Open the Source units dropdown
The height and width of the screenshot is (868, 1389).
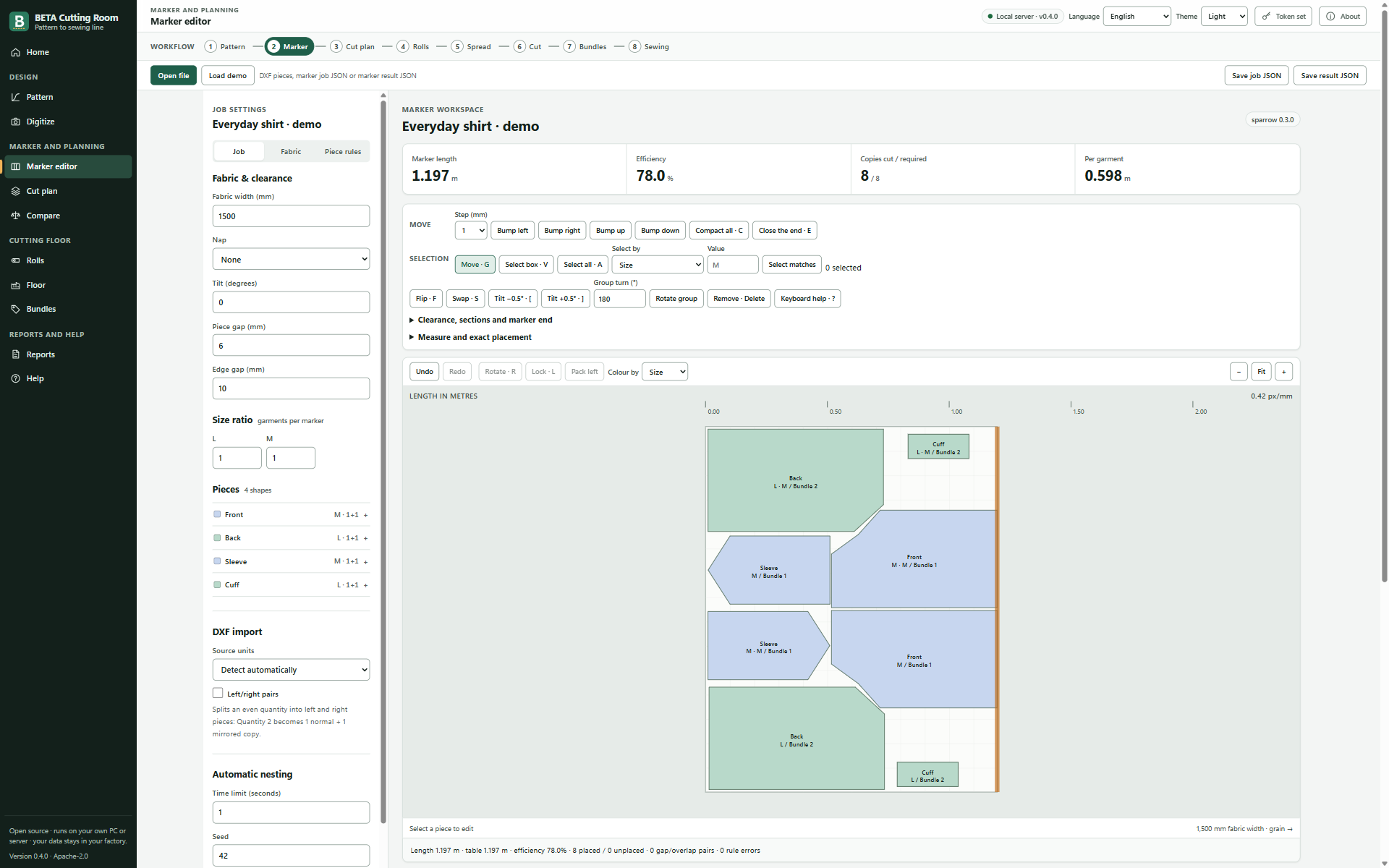(291, 670)
